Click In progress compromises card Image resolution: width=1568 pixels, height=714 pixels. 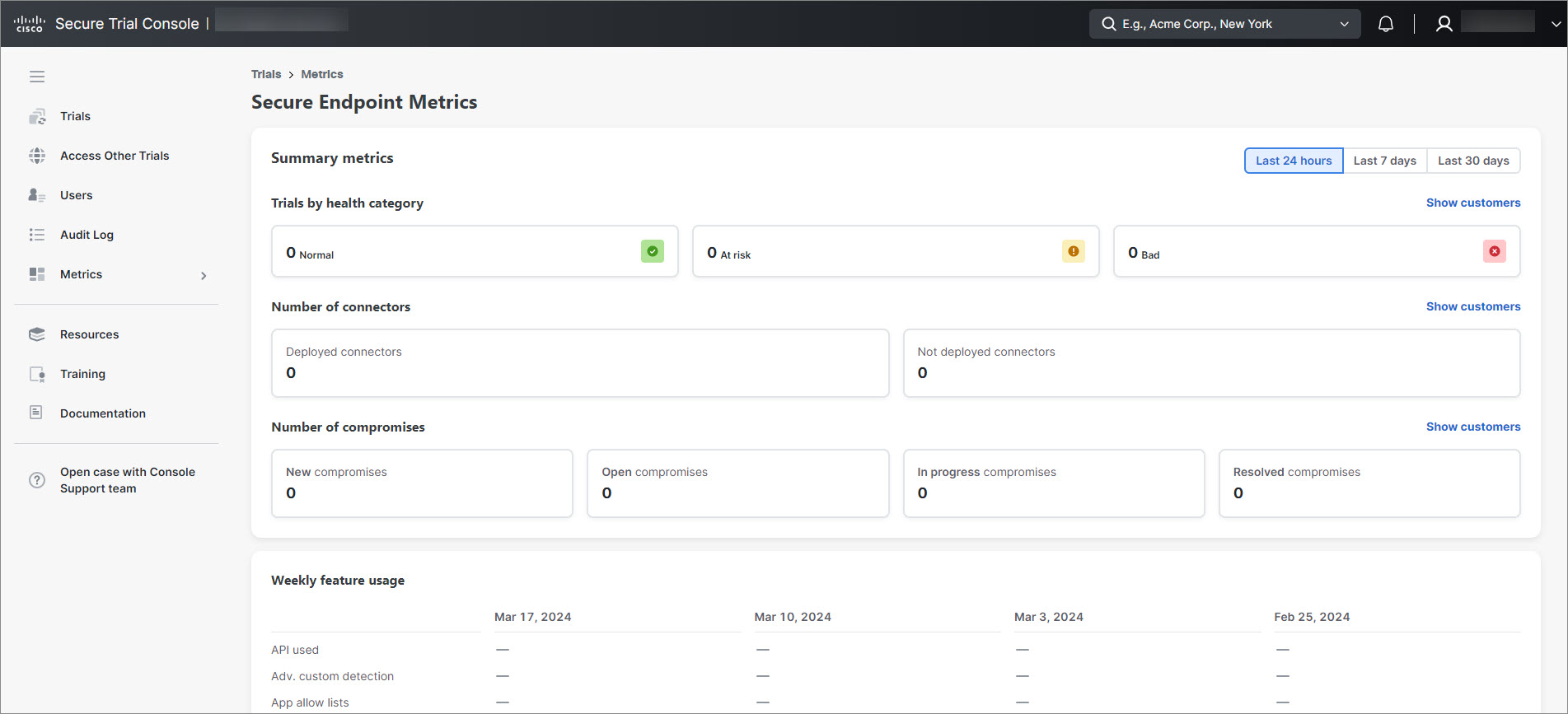coord(1054,483)
